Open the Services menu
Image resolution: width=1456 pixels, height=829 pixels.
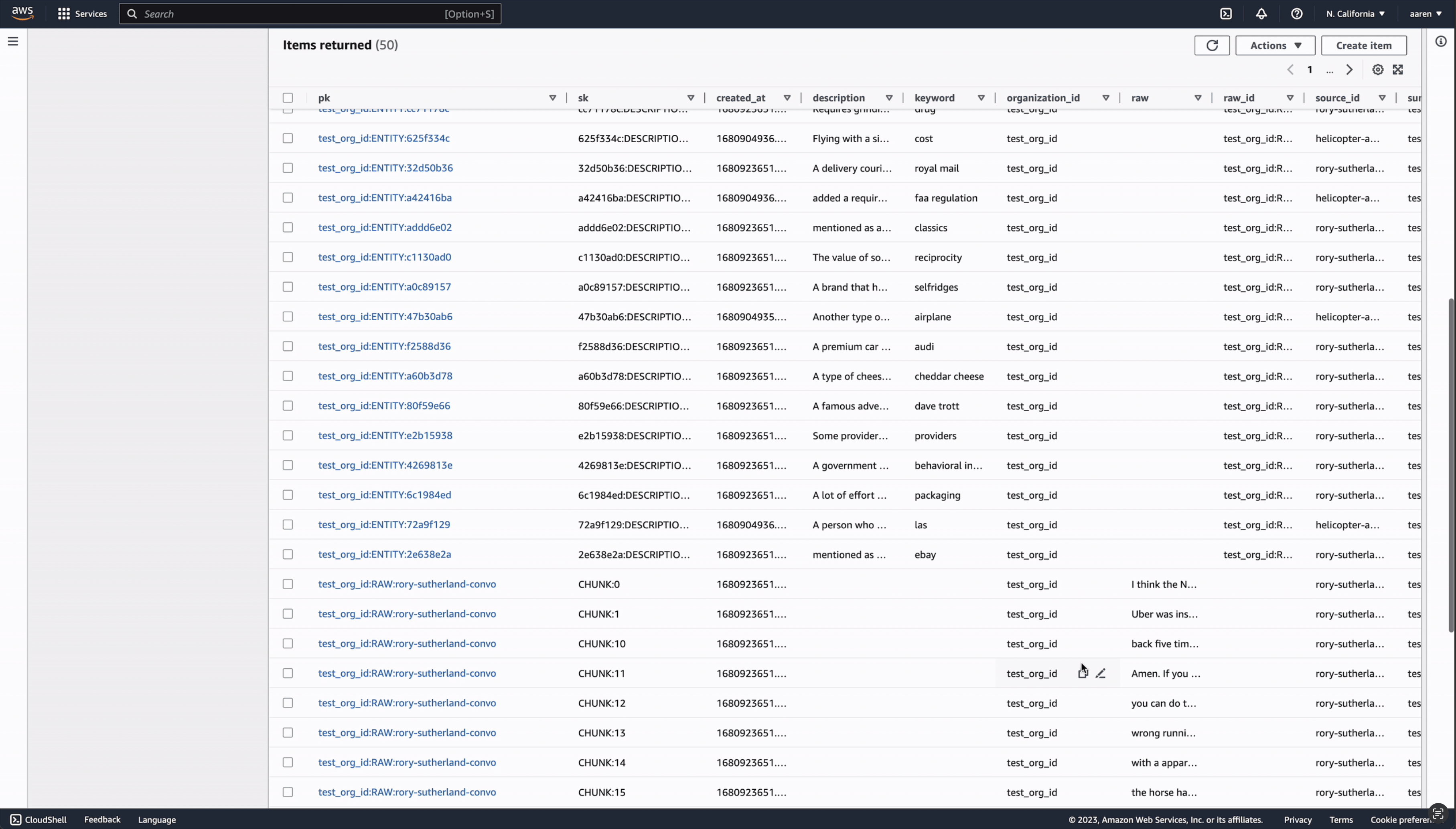(83, 14)
